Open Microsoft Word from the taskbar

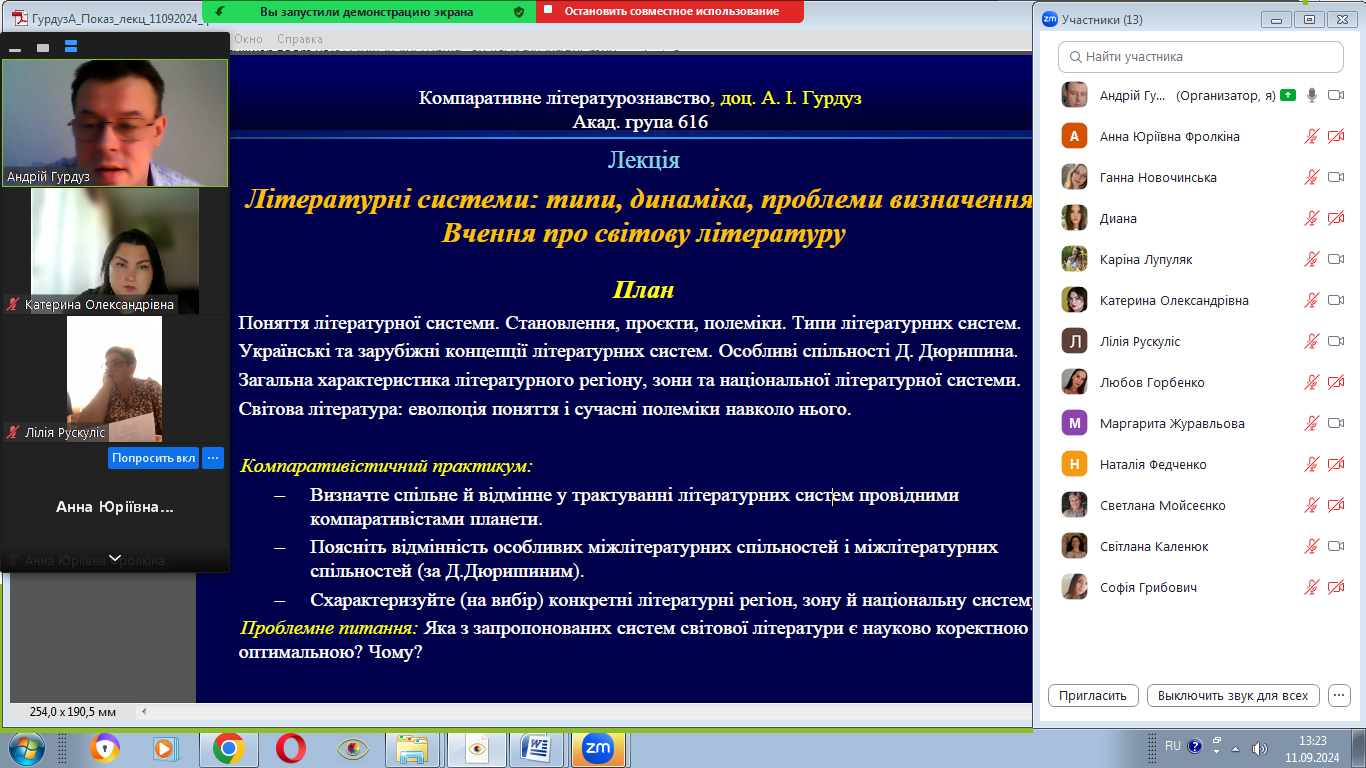click(538, 748)
